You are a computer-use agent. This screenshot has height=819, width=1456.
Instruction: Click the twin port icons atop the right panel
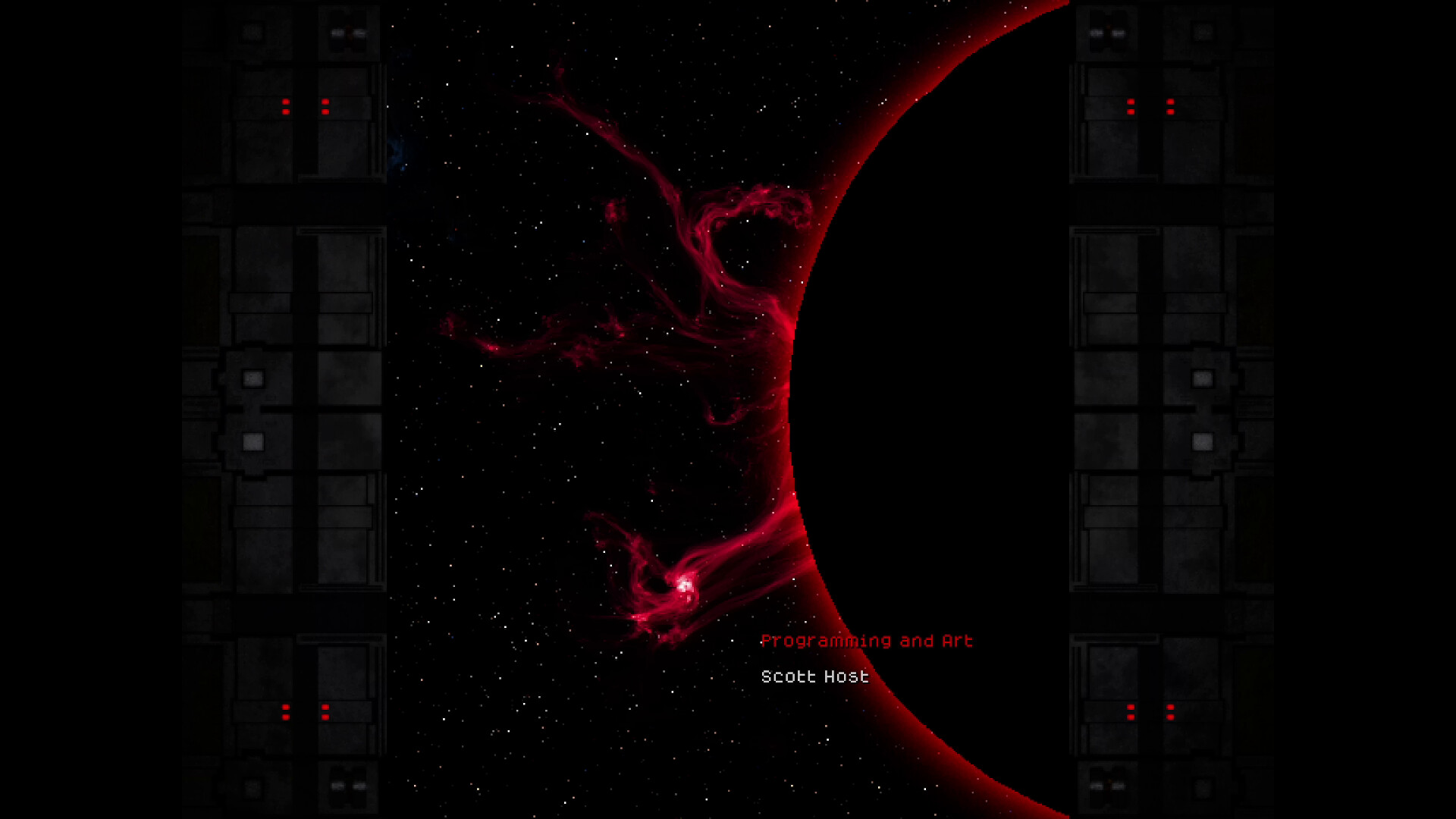[1107, 30]
